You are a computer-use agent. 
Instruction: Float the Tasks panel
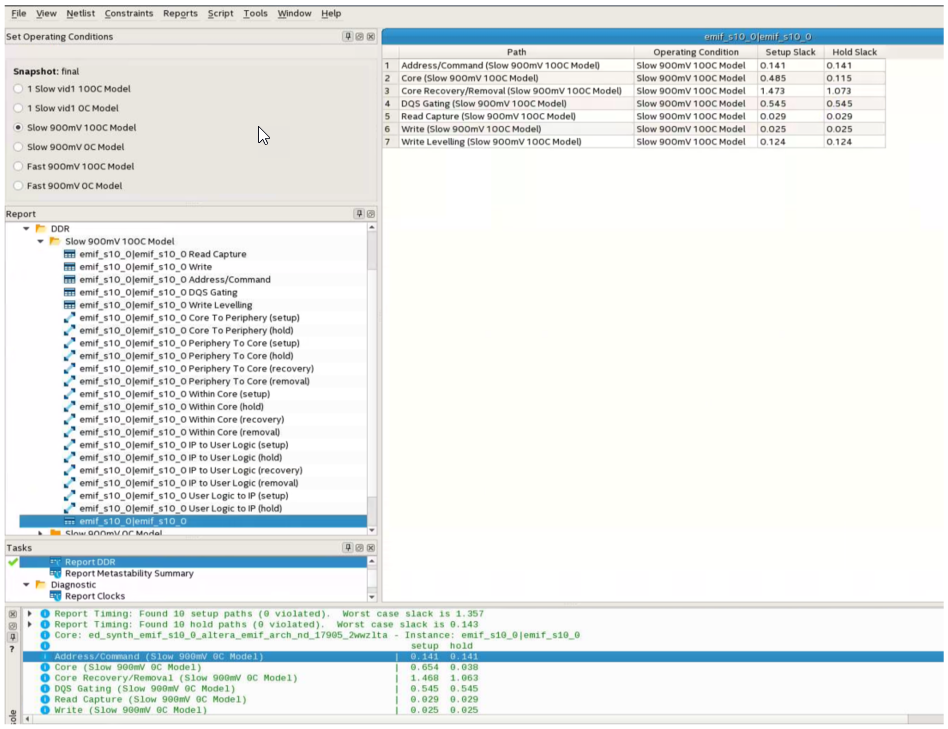pos(359,548)
